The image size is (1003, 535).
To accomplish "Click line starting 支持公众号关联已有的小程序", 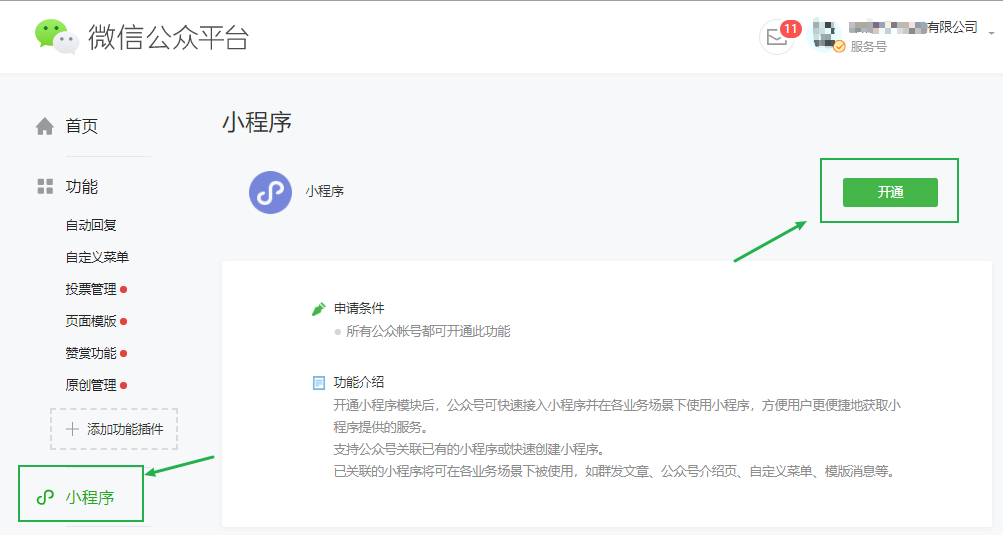I will pyautogui.click(x=469, y=449).
